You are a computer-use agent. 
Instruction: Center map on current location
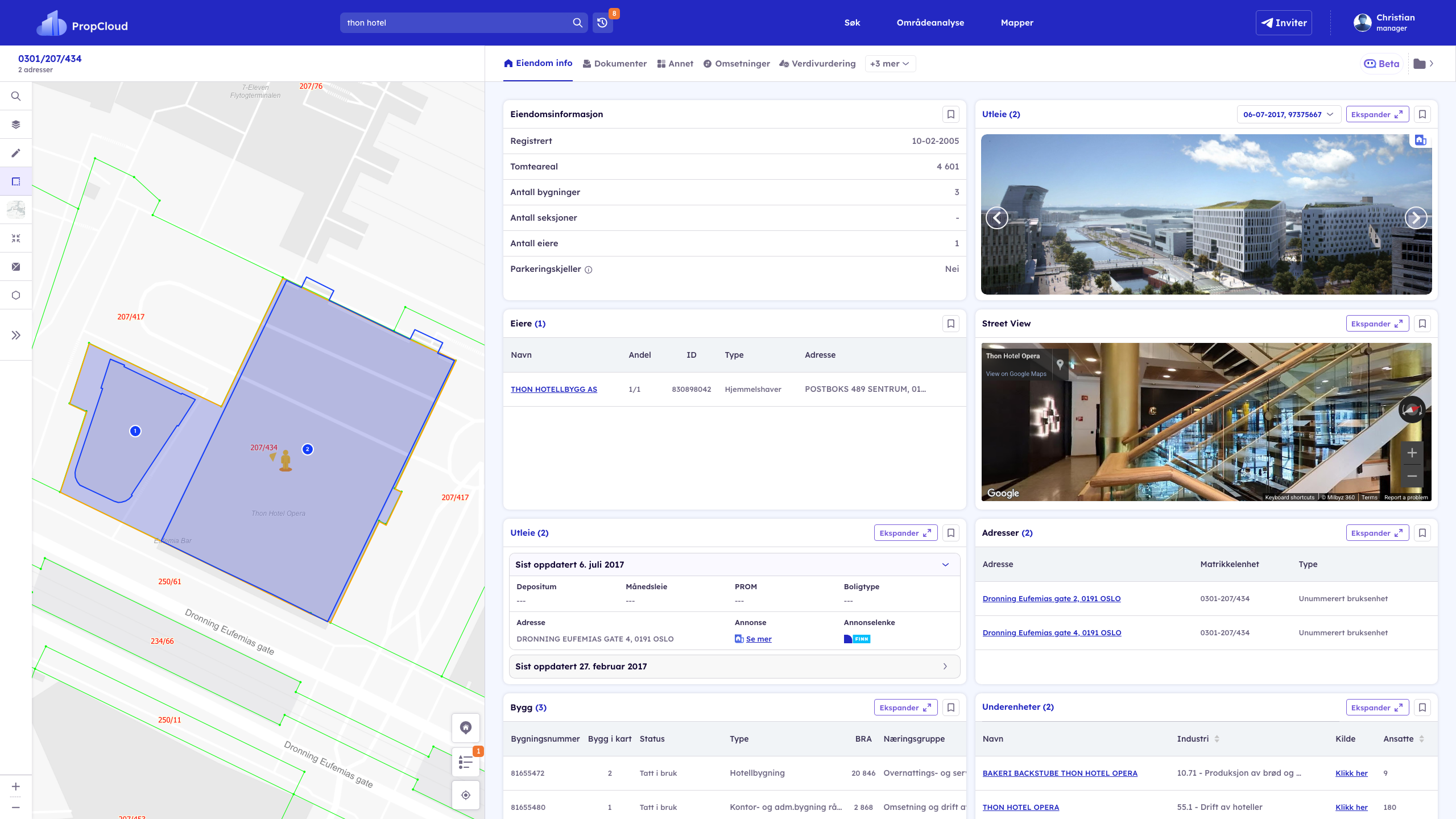point(466,795)
